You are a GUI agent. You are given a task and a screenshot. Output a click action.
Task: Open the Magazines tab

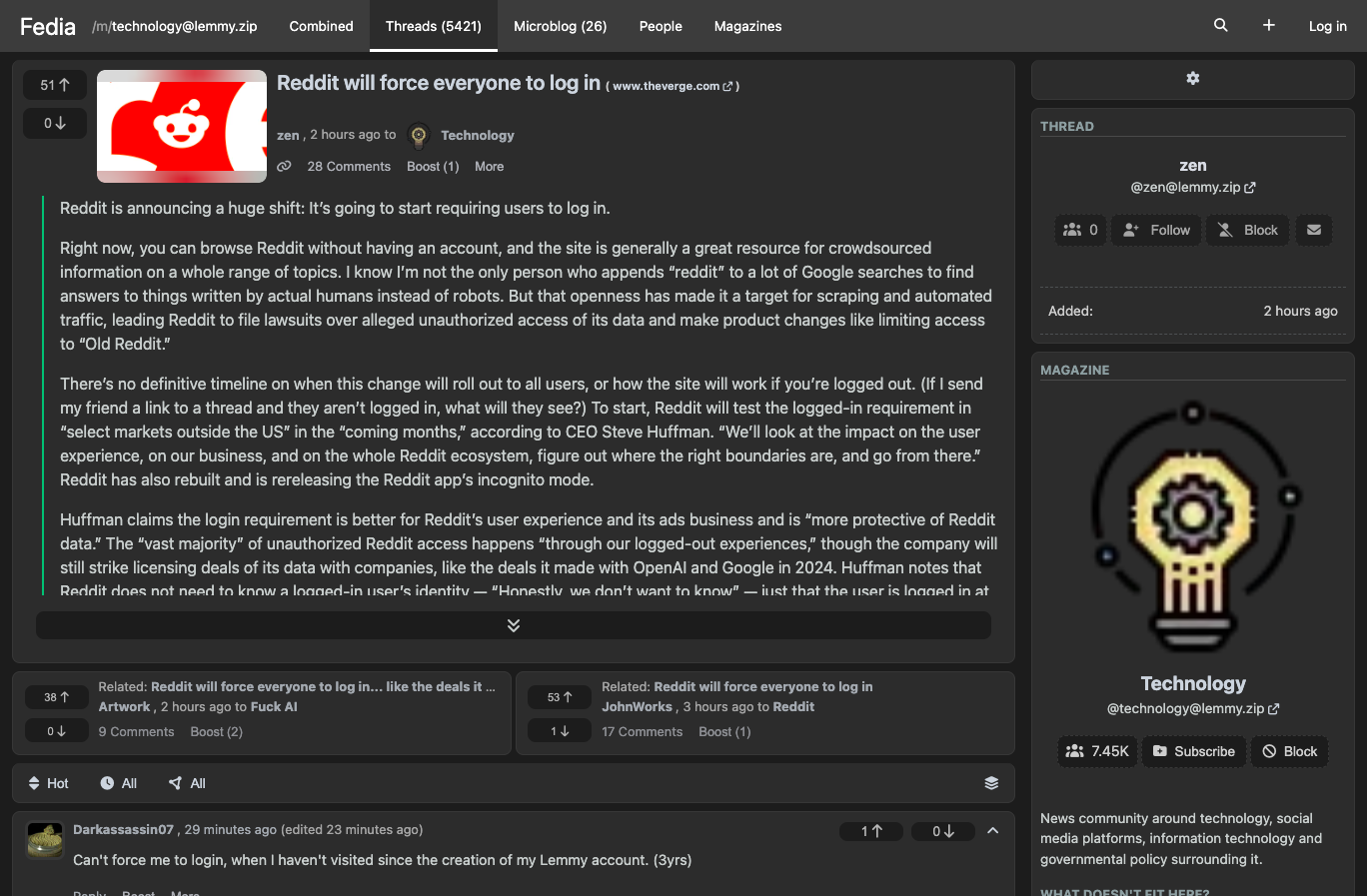[x=748, y=26]
